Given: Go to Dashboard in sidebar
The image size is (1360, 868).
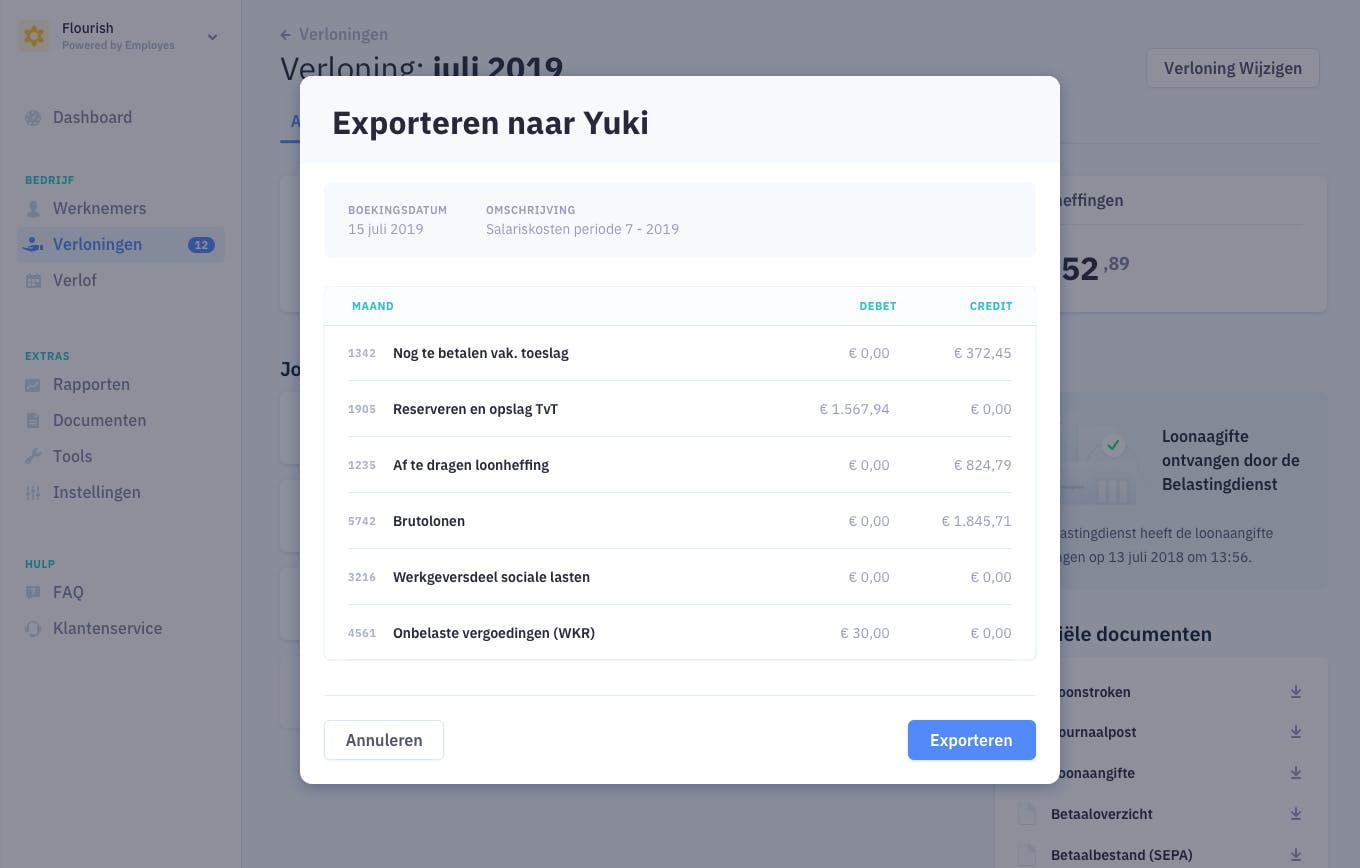Looking at the screenshot, I should [92, 118].
